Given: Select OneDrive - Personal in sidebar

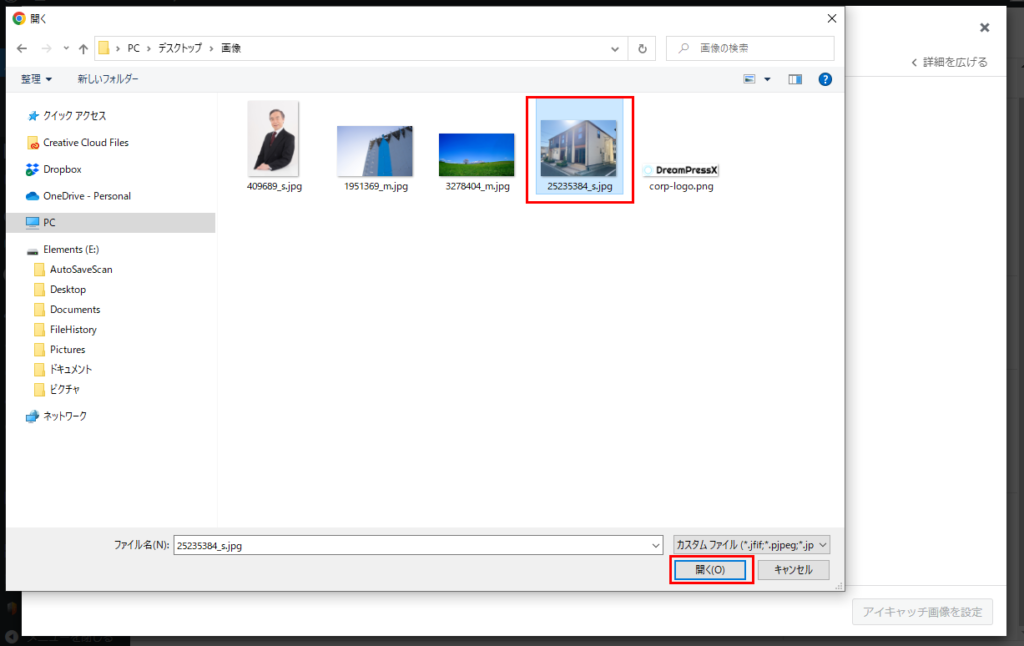Looking at the screenshot, I should pos(86,196).
